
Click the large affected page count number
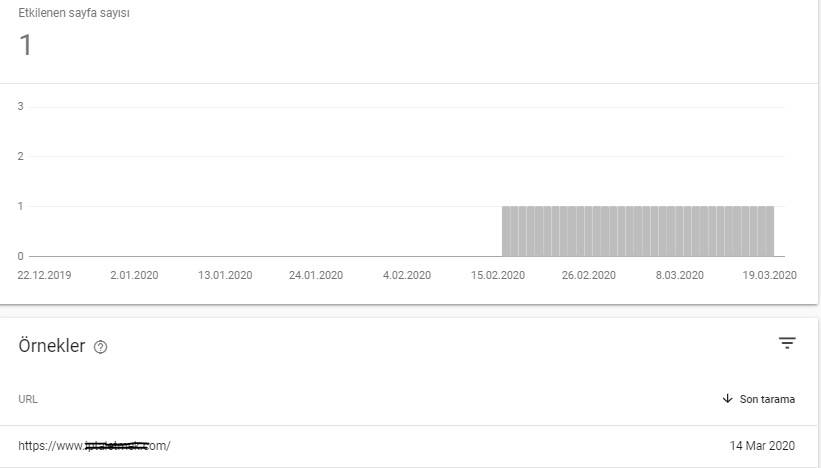[26, 45]
